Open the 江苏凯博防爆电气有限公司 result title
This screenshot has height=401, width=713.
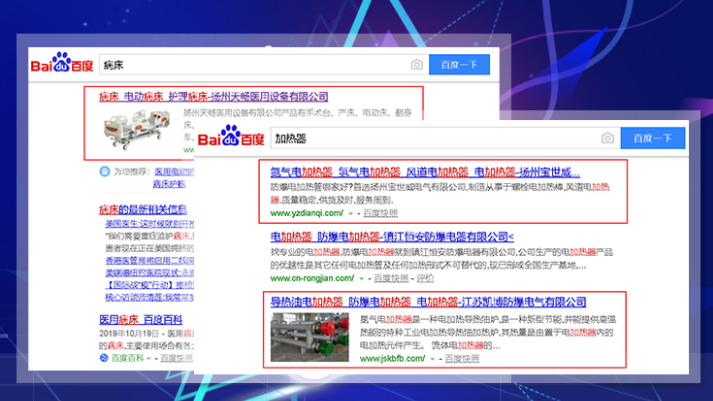click(428, 302)
